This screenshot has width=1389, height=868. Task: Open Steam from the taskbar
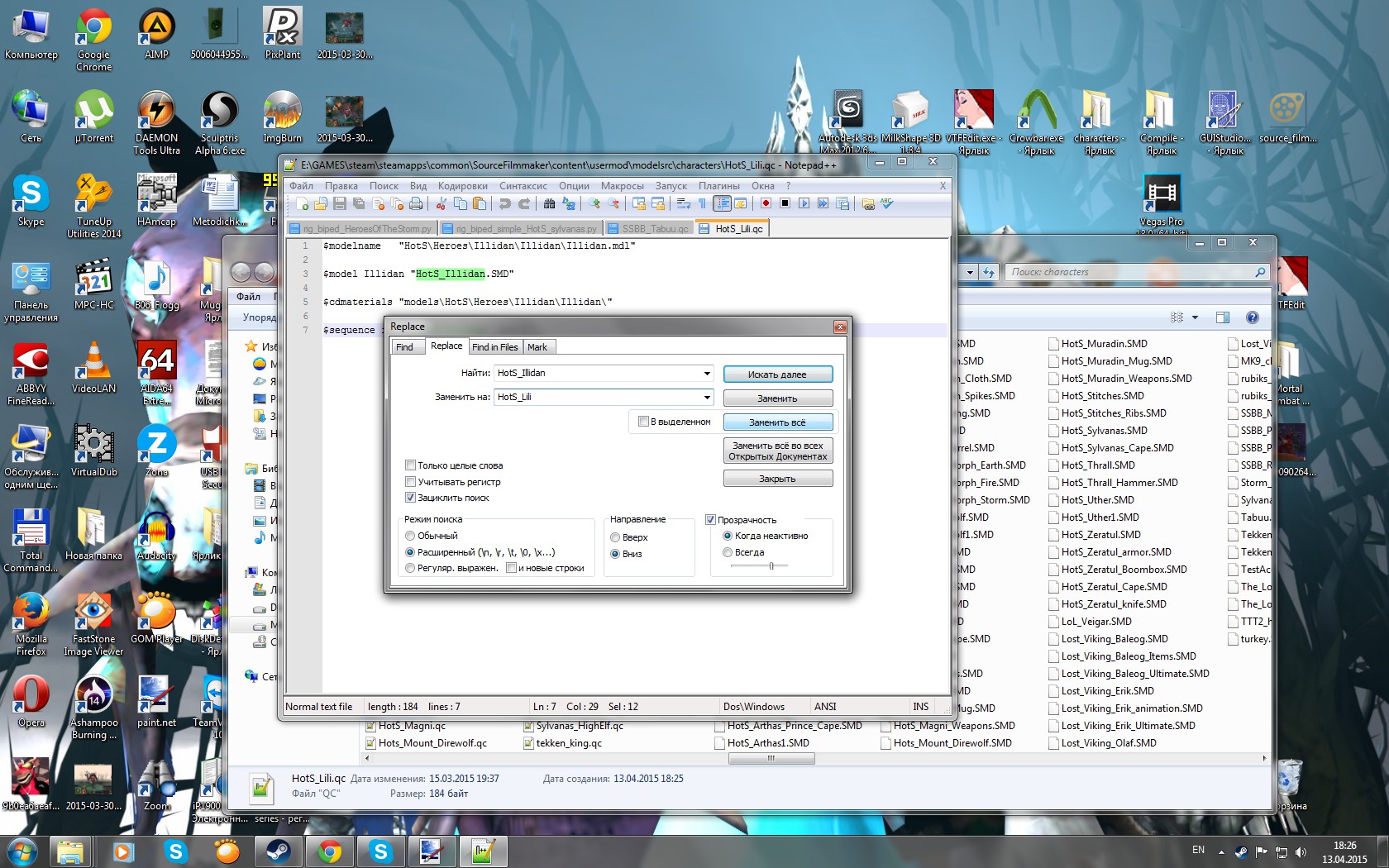click(x=278, y=851)
